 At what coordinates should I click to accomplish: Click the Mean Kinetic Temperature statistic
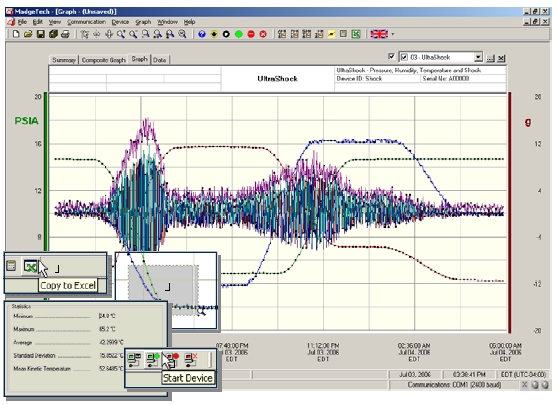click(68, 369)
